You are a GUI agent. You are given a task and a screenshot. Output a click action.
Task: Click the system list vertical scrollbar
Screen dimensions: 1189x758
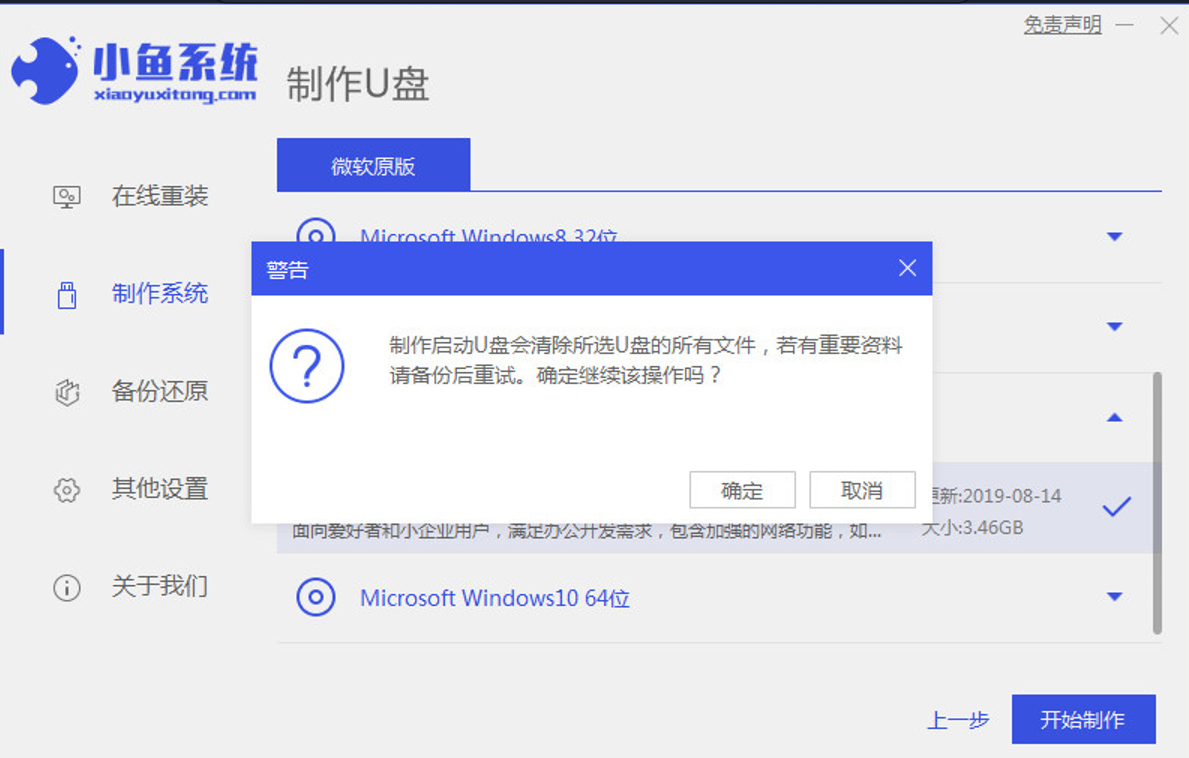point(1157,500)
